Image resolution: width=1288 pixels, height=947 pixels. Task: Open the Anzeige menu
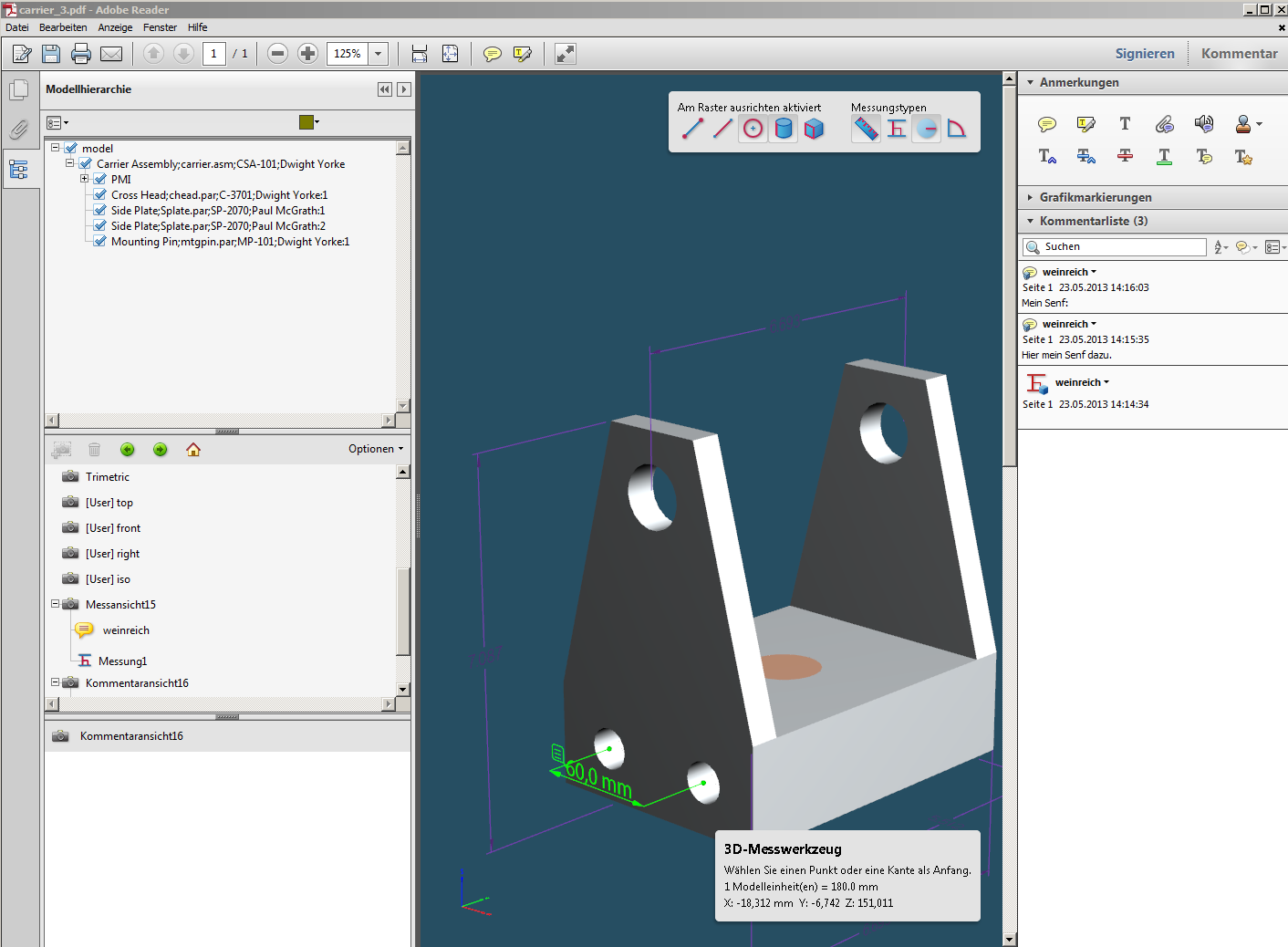click(x=115, y=27)
